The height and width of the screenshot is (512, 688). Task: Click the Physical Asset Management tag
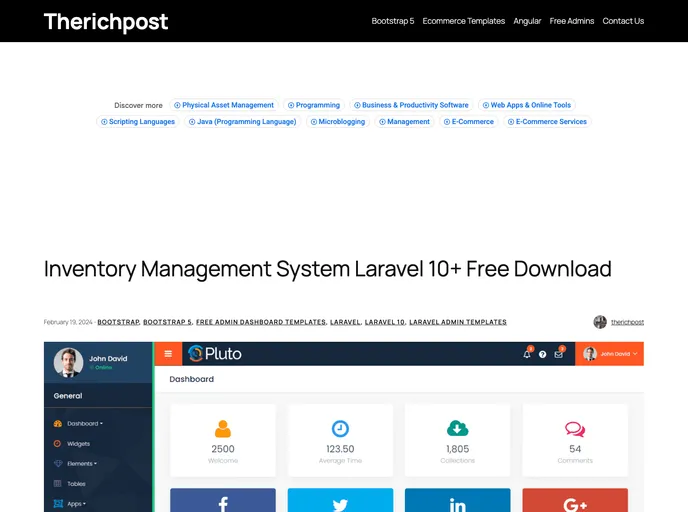[x=223, y=105]
